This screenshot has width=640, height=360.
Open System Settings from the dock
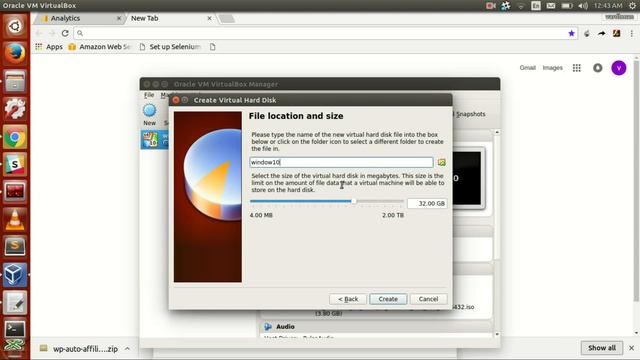tap(15, 109)
